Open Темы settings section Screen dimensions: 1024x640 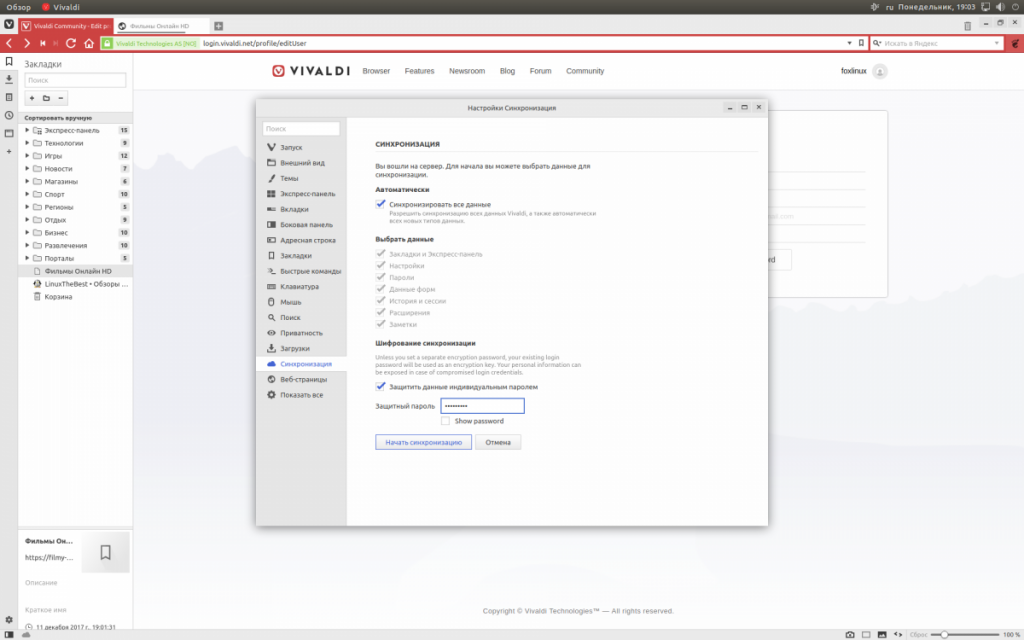click(301, 178)
